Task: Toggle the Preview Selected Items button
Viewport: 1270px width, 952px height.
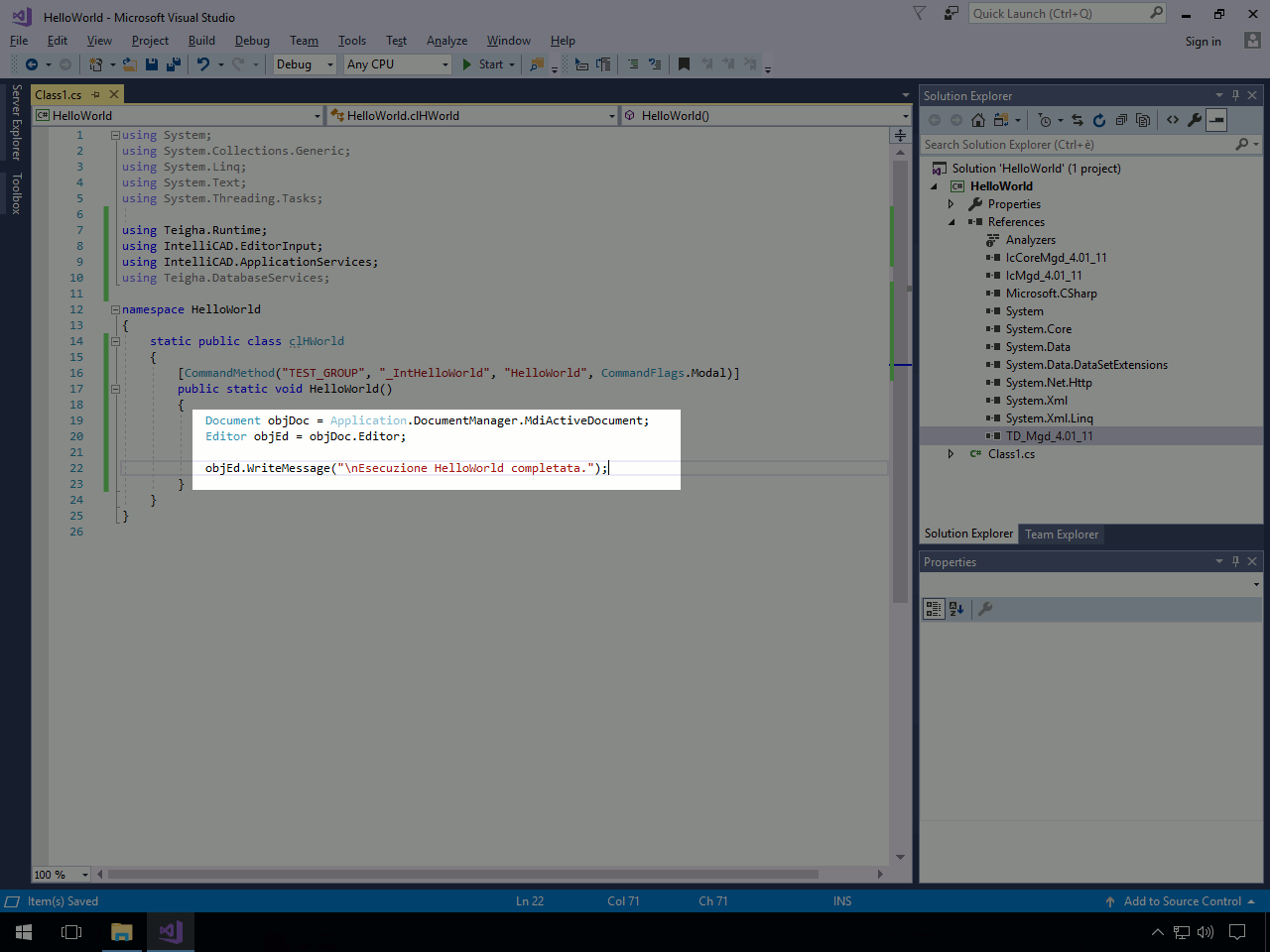Action: coord(1216,120)
